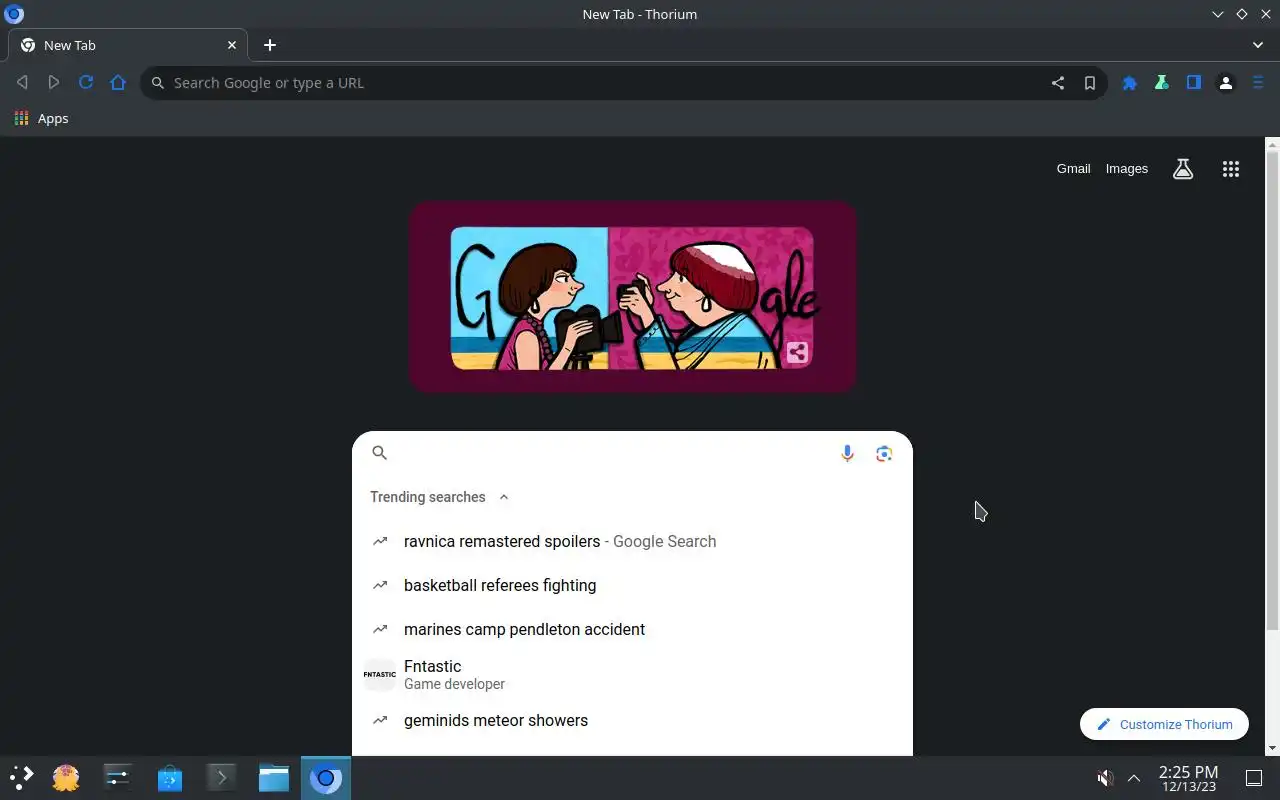Select 'marines camp pendleton accident' suggestion
This screenshot has height=800, width=1280.
tap(632, 629)
